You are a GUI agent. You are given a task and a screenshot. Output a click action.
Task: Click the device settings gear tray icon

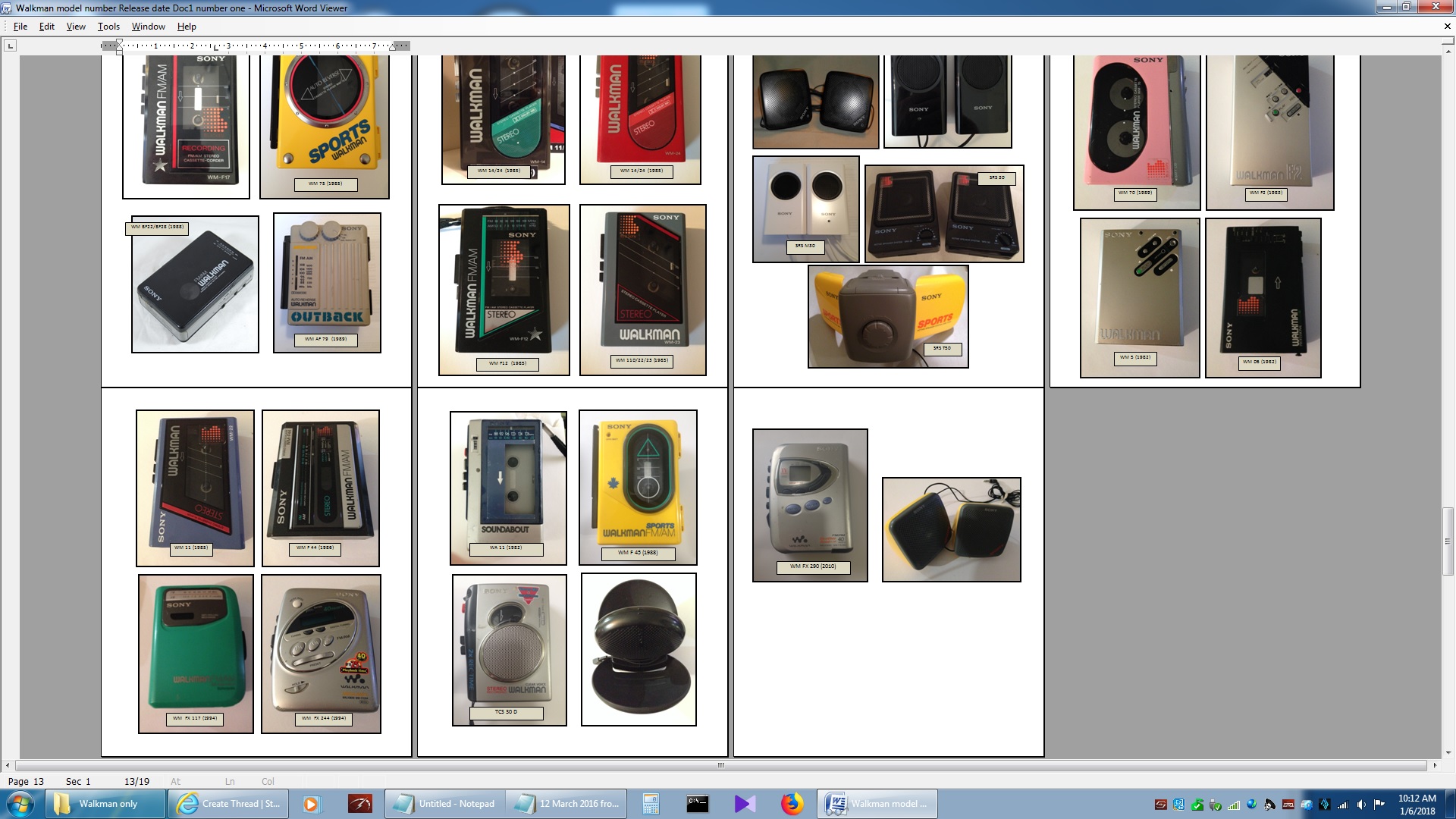coord(1306,805)
